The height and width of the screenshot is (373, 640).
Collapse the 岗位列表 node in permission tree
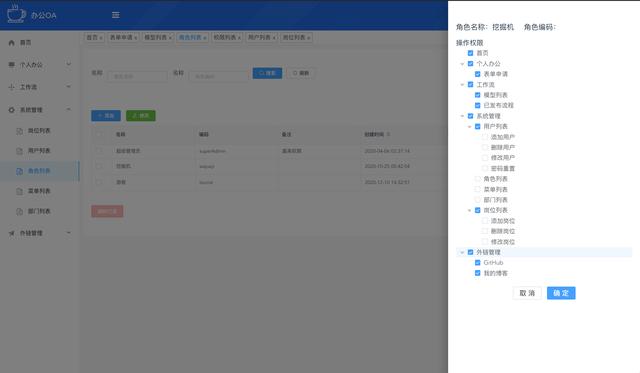pyautogui.click(x=470, y=210)
